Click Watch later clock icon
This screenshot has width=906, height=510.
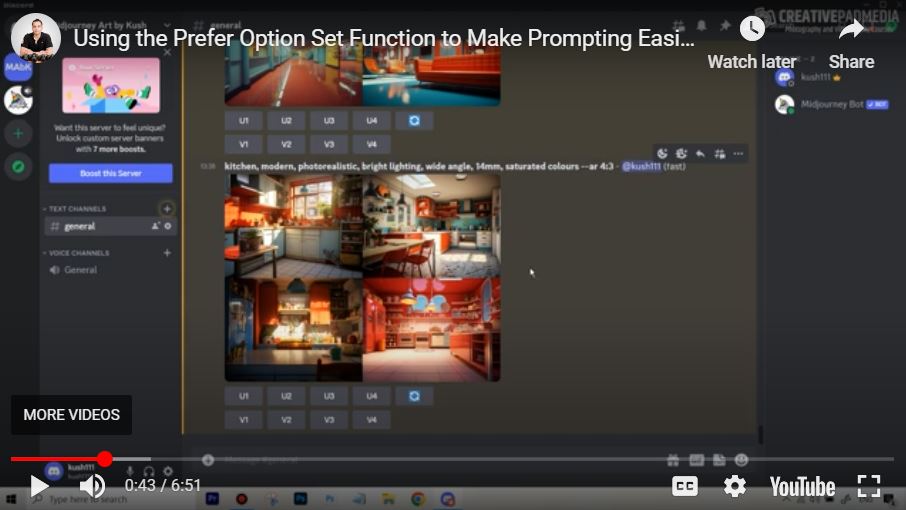coord(752,28)
